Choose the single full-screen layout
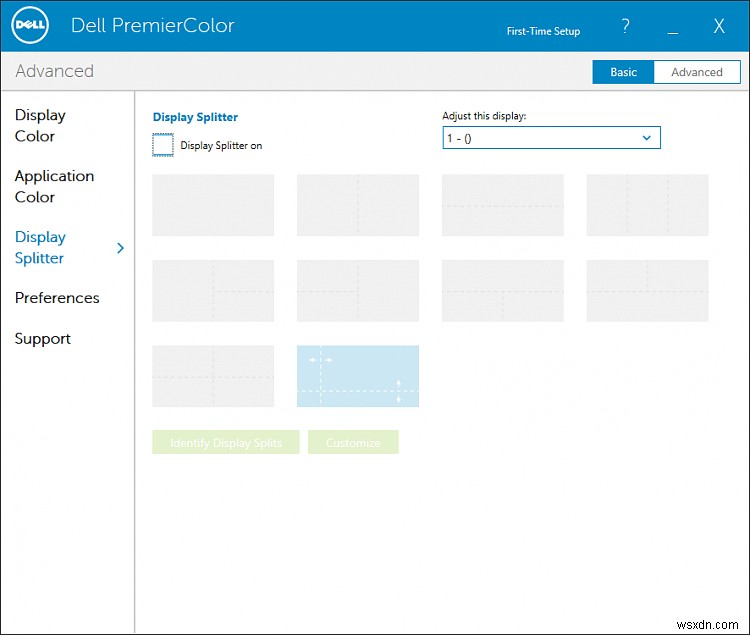This screenshot has height=635, width=750. 213,205
